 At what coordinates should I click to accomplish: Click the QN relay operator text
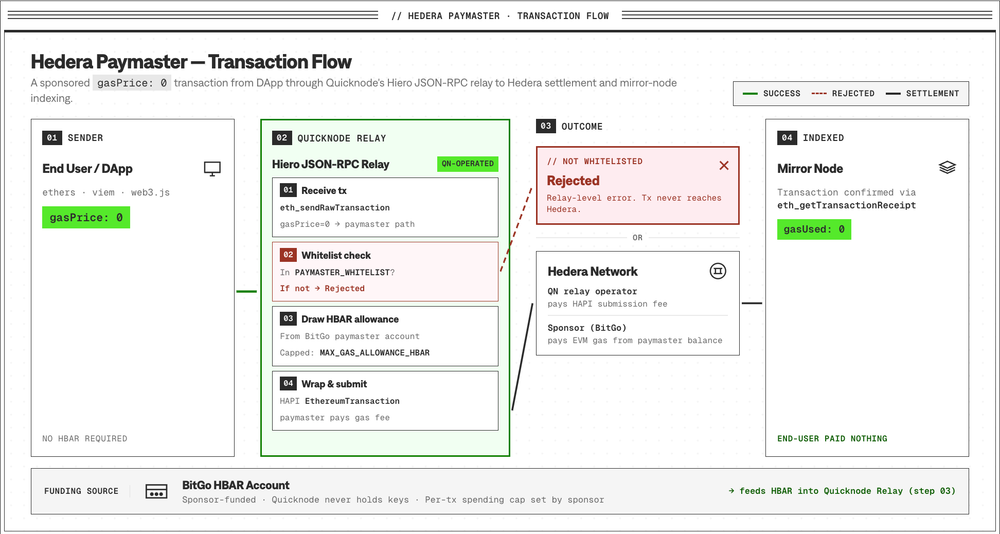point(592,292)
